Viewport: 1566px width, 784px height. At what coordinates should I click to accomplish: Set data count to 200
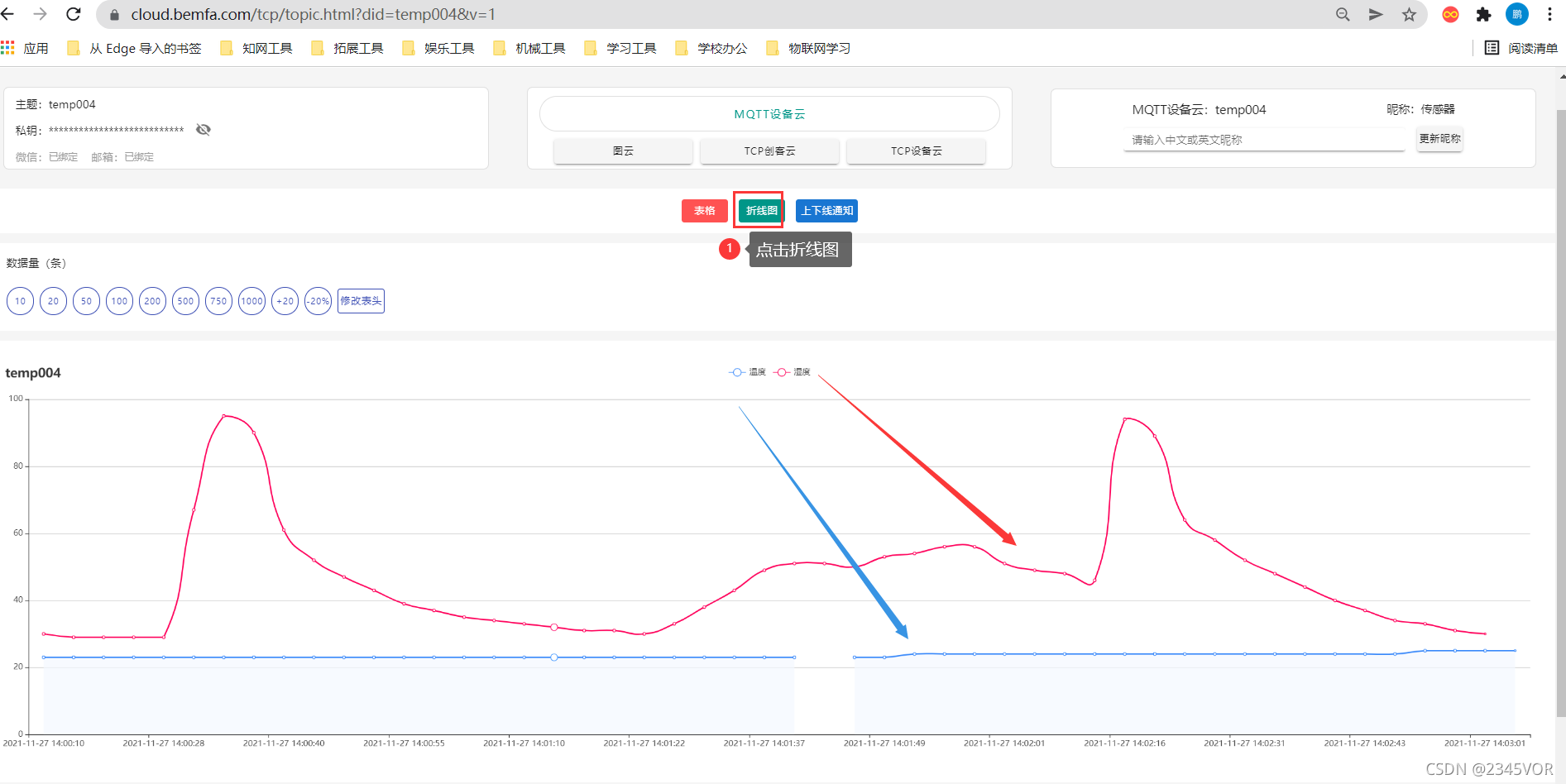pyautogui.click(x=152, y=301)
